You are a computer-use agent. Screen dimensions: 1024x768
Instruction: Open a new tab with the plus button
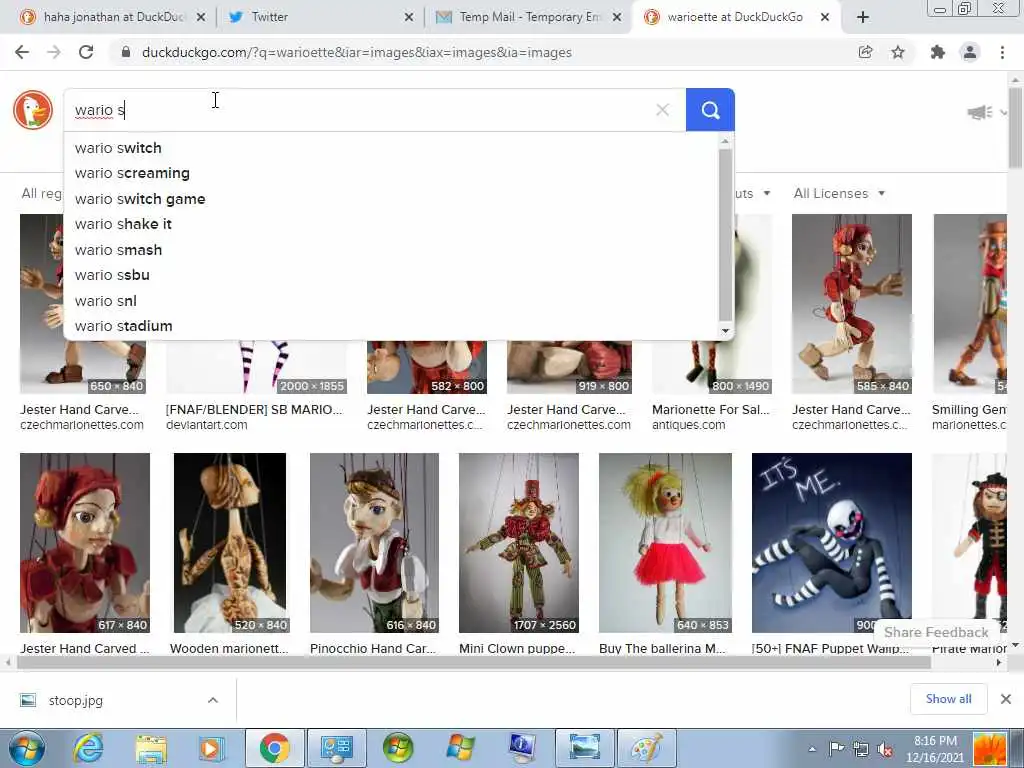(x=863, y=17)
